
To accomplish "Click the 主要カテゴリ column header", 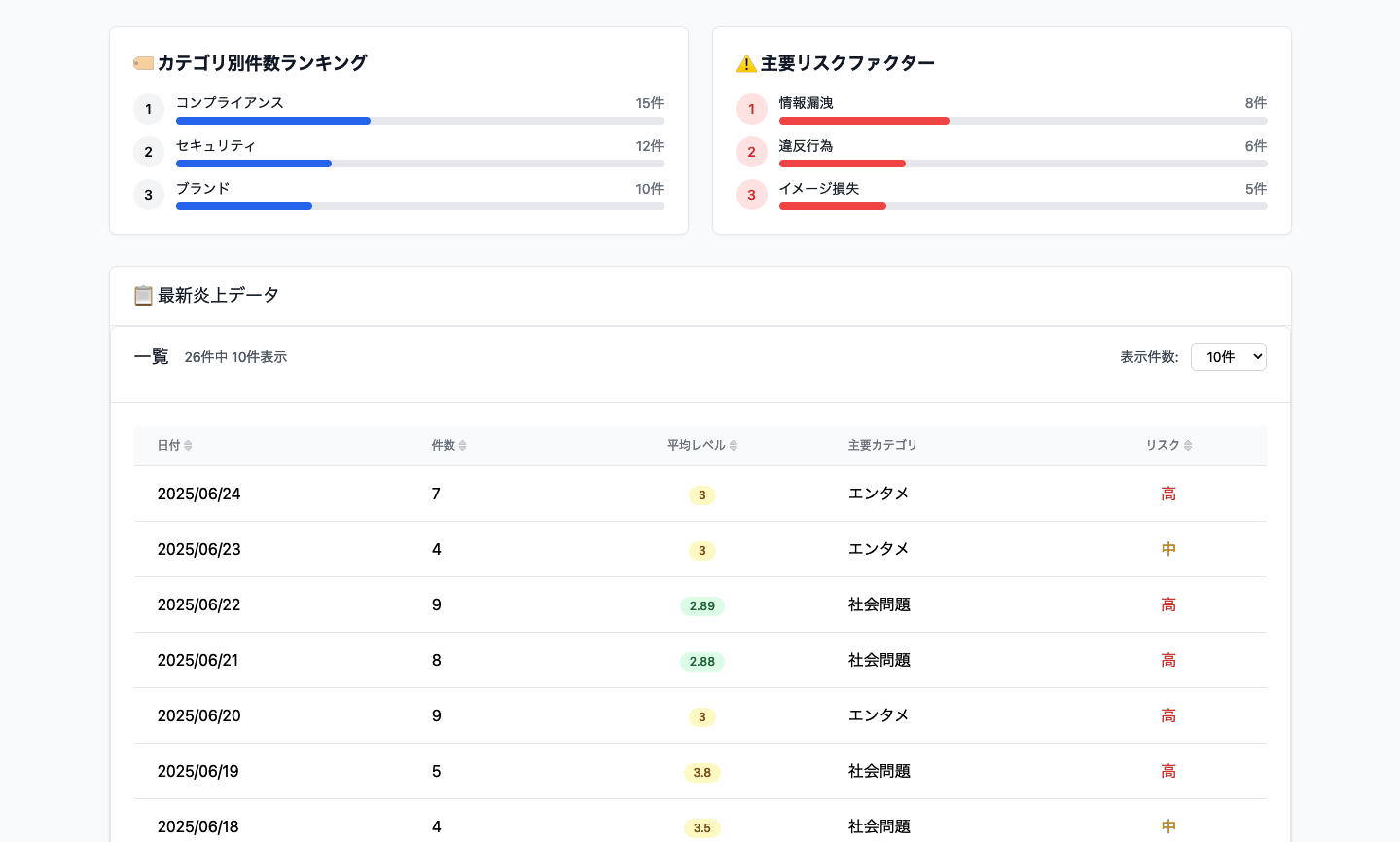I will click(x=882, y=445).
